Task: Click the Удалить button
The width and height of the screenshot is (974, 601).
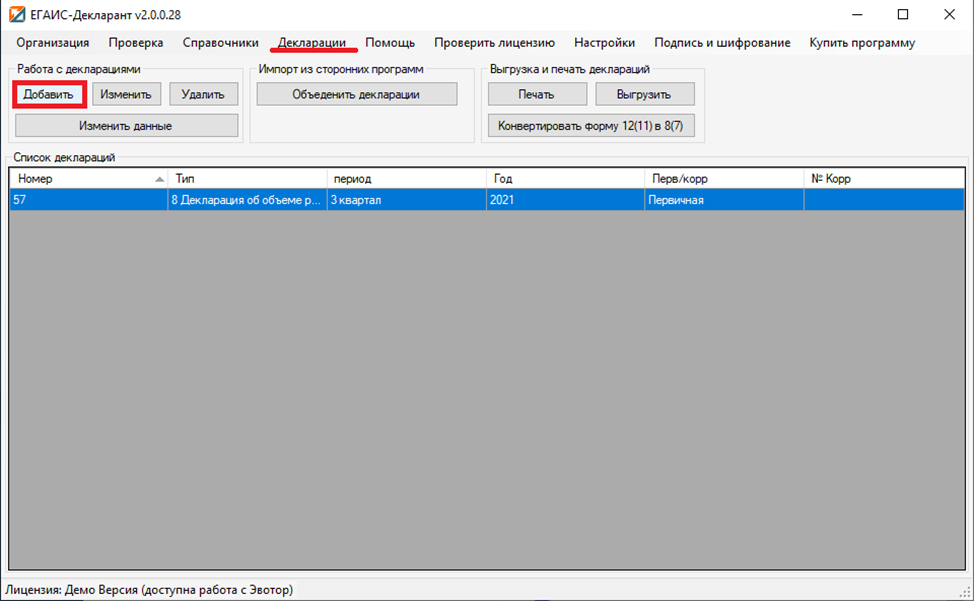Action: 203,94
